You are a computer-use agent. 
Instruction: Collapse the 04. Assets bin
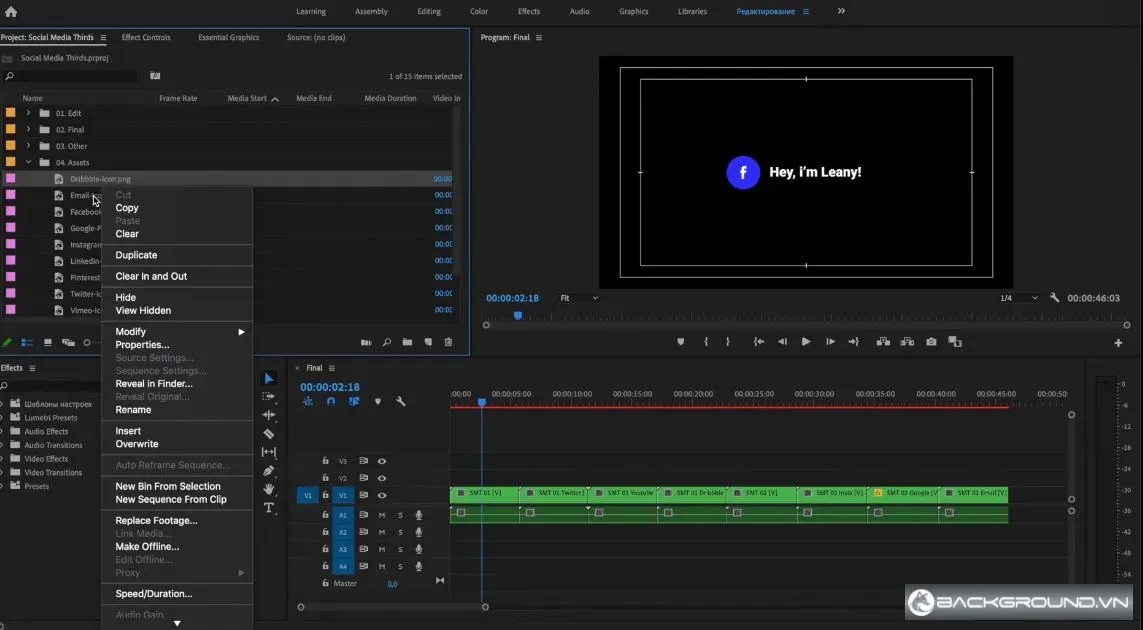(x=28, y=162)
